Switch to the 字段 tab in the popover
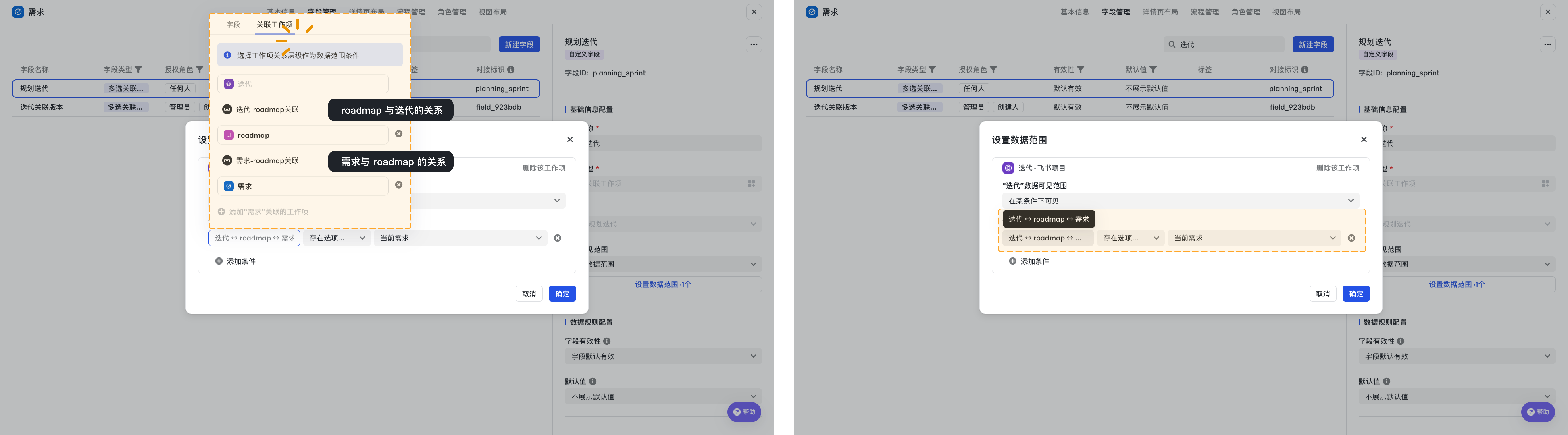 point(233,25)
